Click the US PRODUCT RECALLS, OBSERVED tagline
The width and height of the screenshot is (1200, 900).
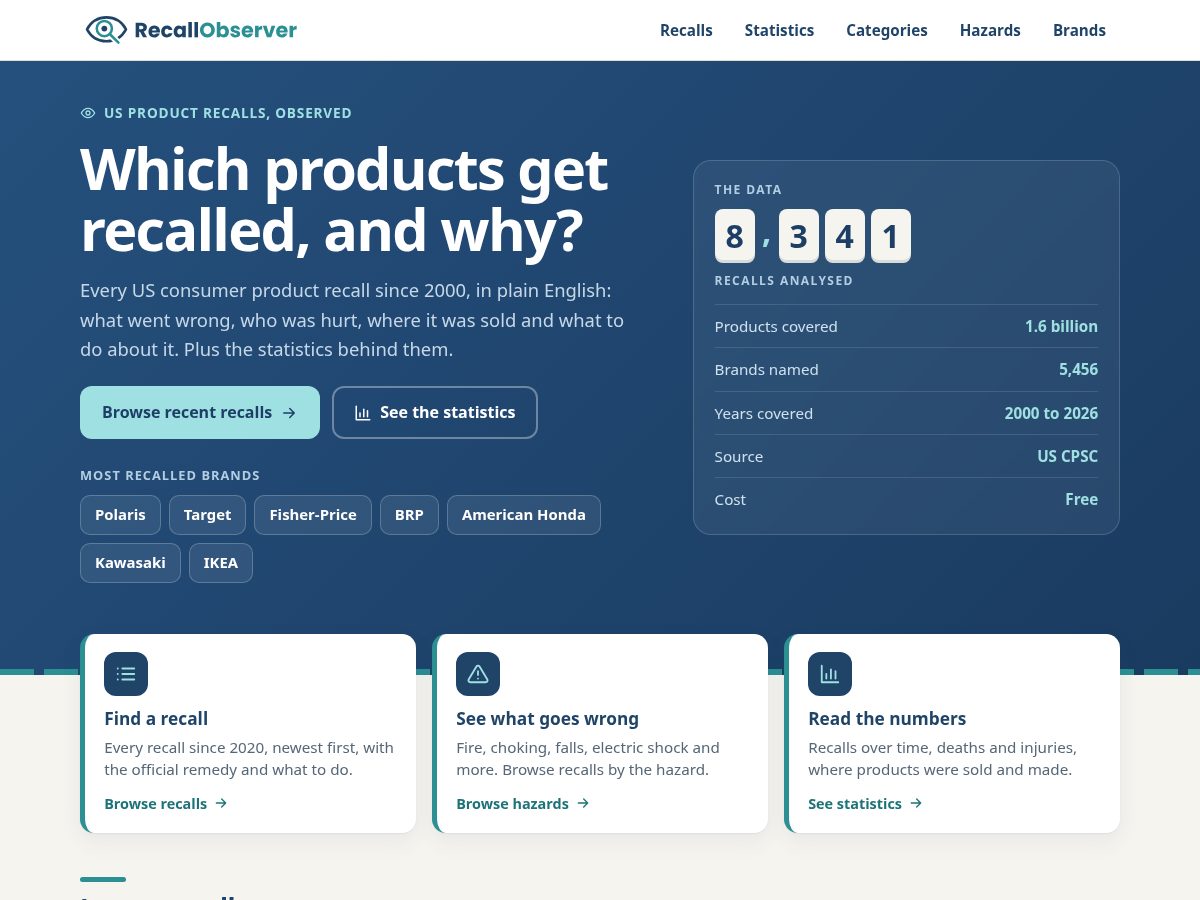228,113
